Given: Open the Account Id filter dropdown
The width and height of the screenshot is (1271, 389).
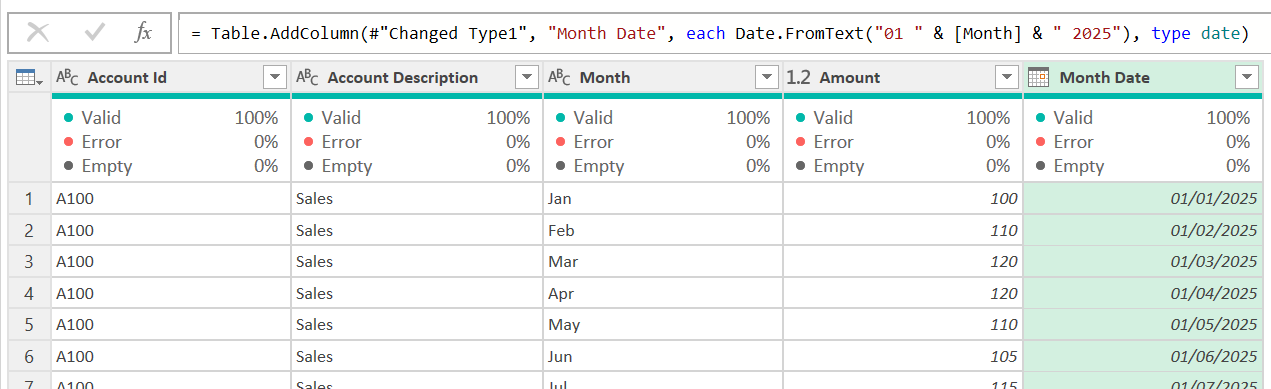Looking at the screenshot, I should click(275, 77).
